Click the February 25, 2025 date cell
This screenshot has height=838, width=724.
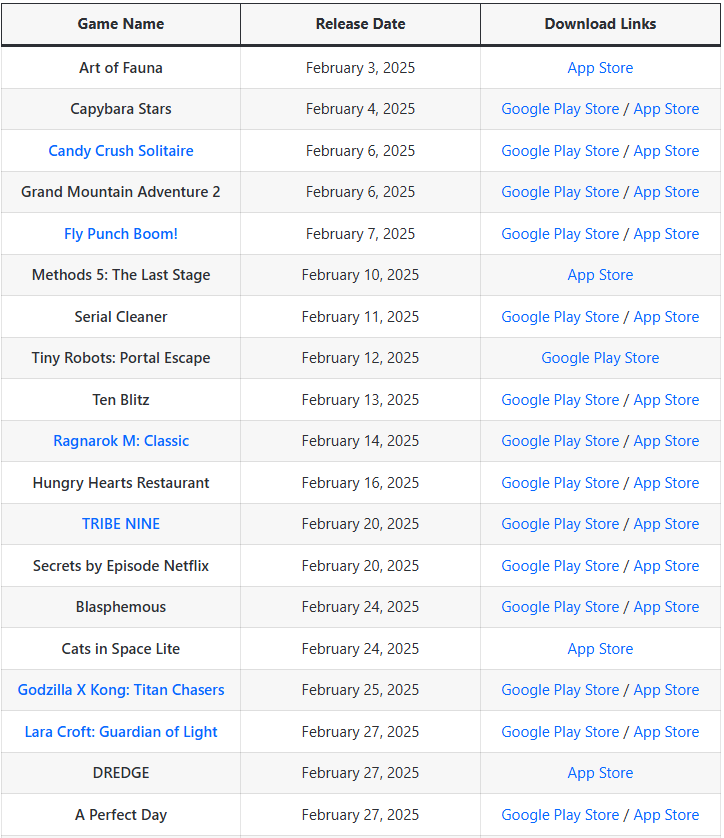tap(360, 690)
